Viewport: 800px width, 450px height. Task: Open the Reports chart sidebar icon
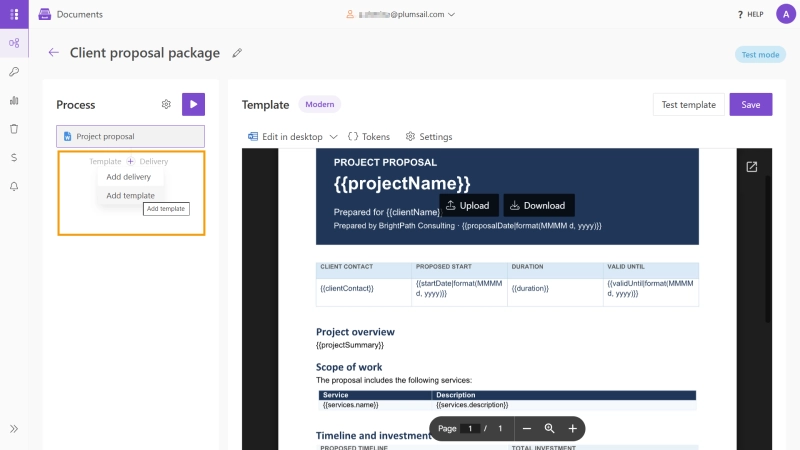click(14, 101)
